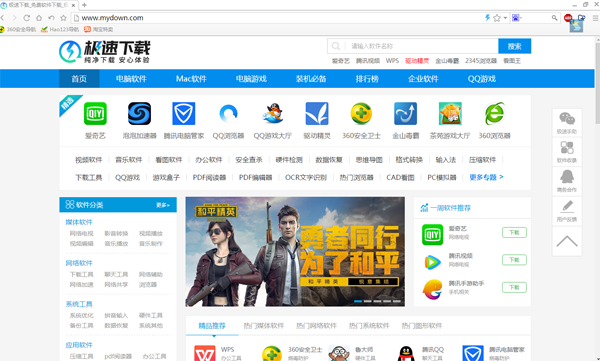The width and height of the screenshot is (600, 361).
Task: Click the Tencent PC Manager shield icon
Action: (x=184, y=114)
